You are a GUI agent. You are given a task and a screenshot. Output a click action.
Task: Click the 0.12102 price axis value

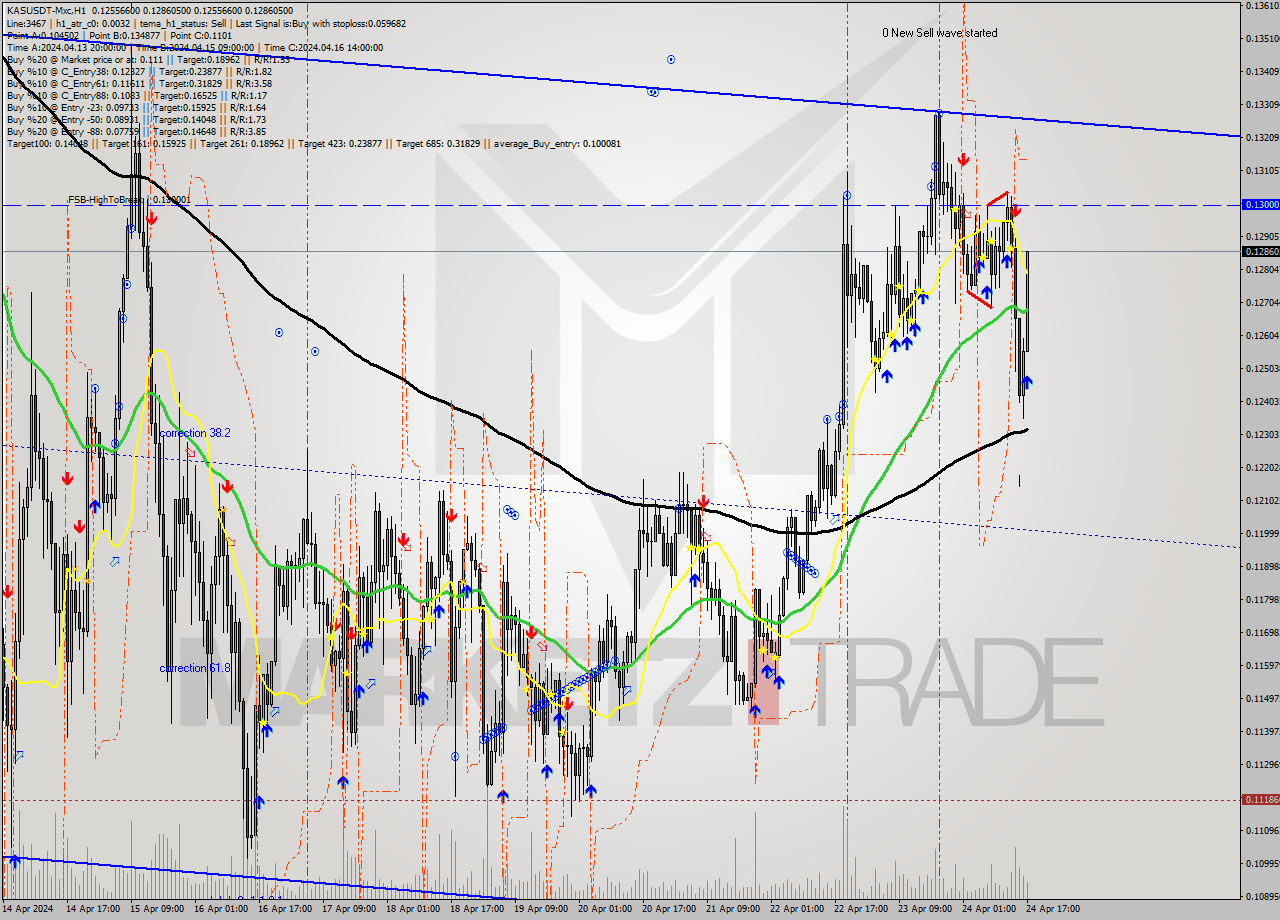coord(1263,500)
